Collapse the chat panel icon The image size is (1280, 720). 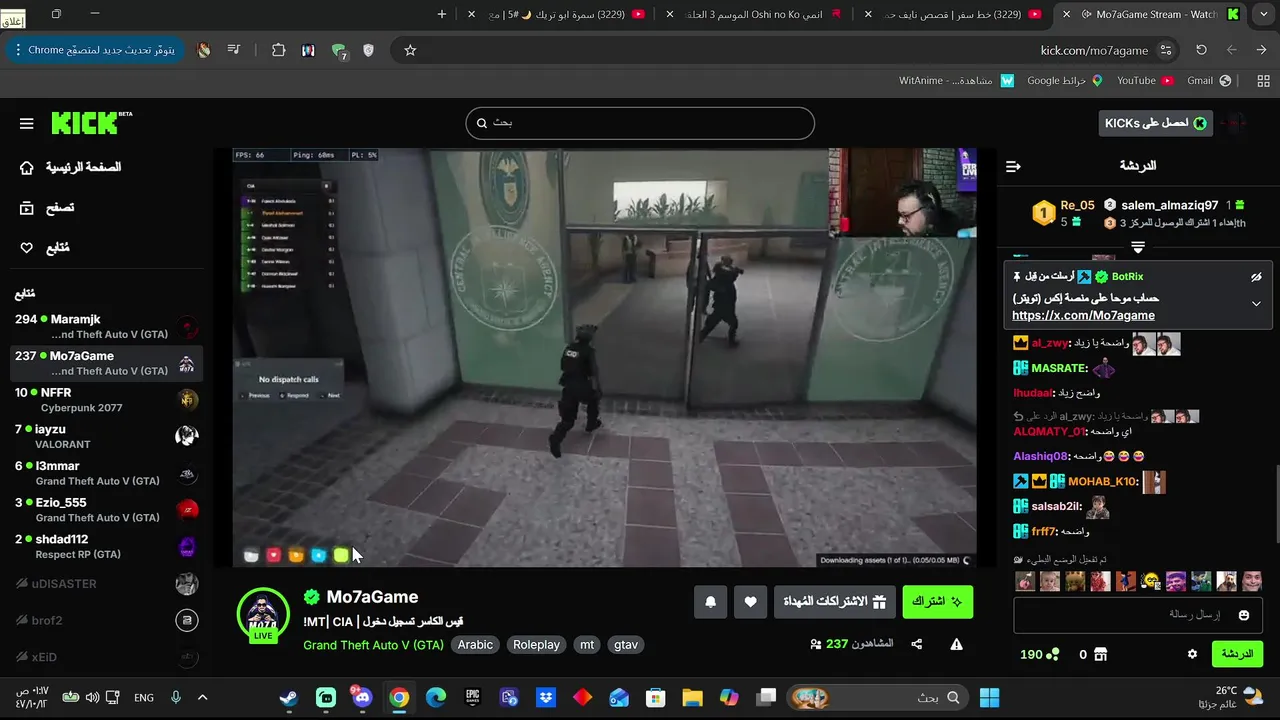pyautogui.click(x=1013, y=166)
